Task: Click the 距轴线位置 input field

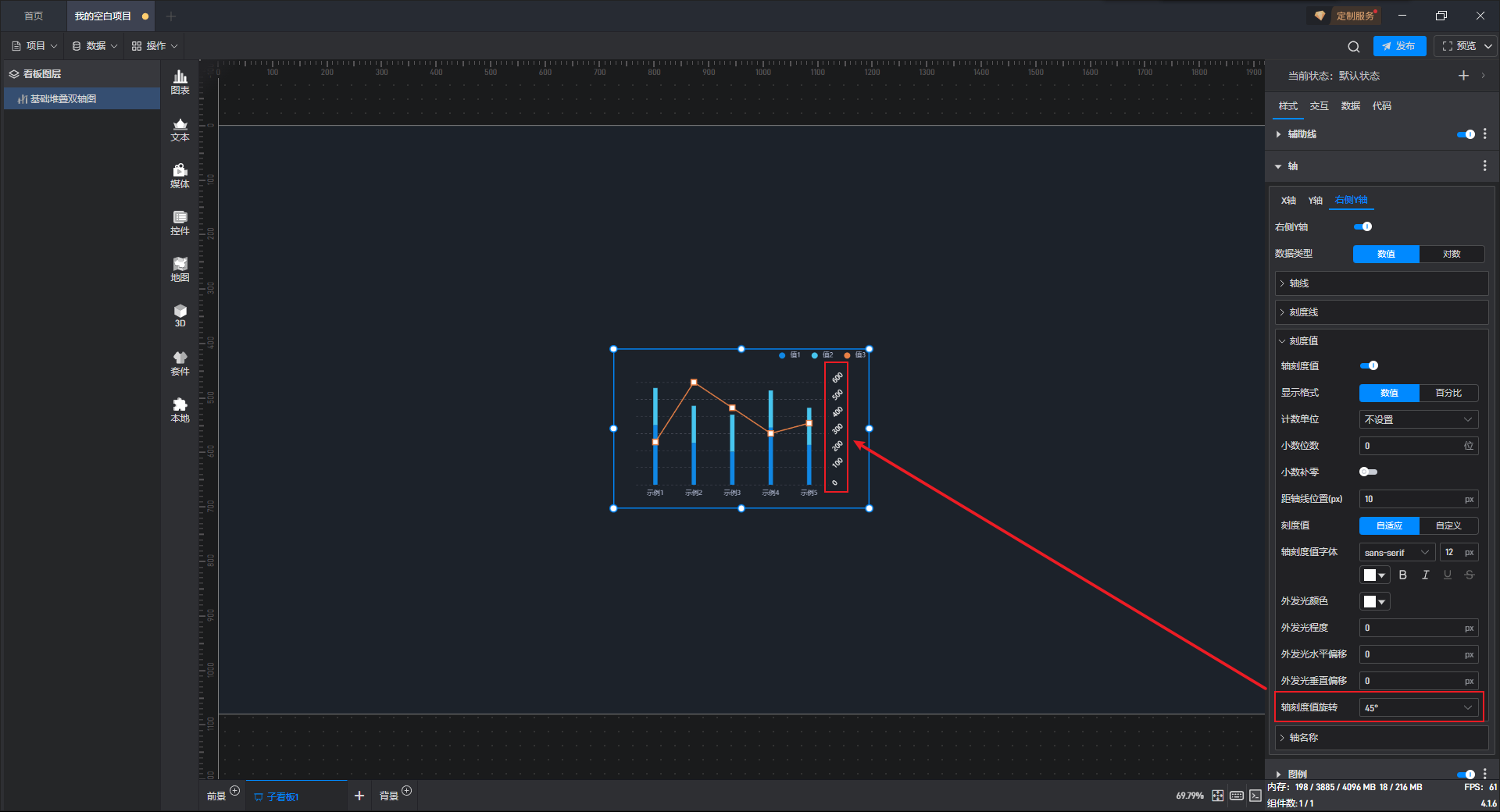Action: 1419,499
